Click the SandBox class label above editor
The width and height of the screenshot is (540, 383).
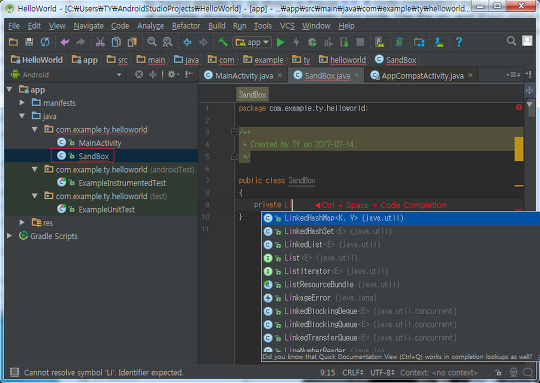click(252, 94)
